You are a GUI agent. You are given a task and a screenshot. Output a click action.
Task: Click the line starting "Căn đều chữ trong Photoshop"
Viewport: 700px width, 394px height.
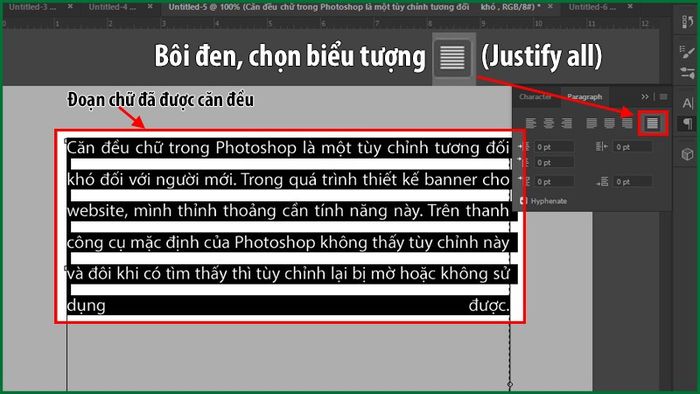coord(288,148)
